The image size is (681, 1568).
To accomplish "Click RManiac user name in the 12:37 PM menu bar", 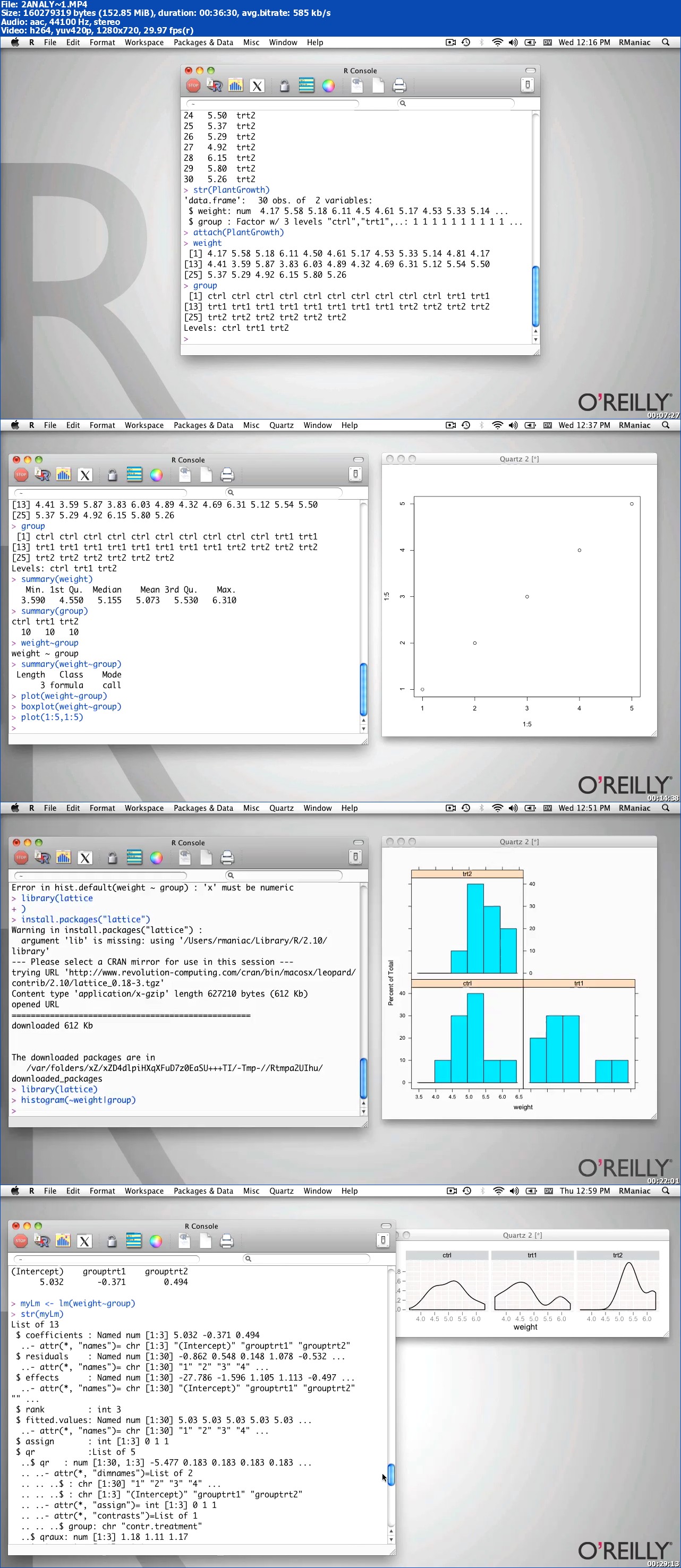I will tap(635, 425).
